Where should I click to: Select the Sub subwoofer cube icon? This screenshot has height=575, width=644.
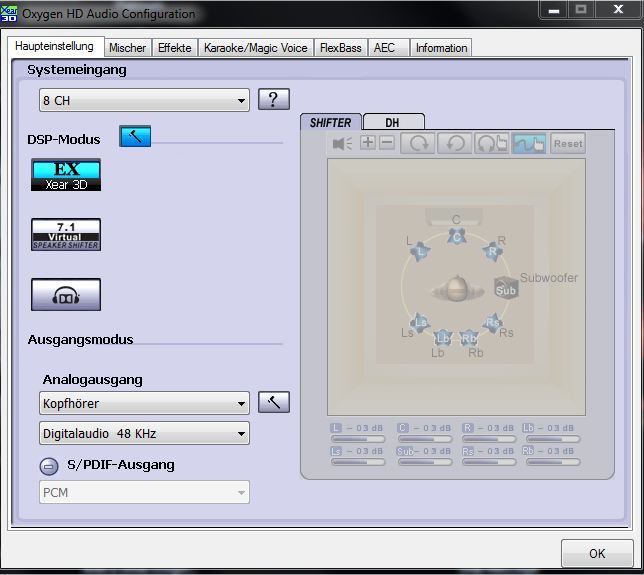point(506,288)
